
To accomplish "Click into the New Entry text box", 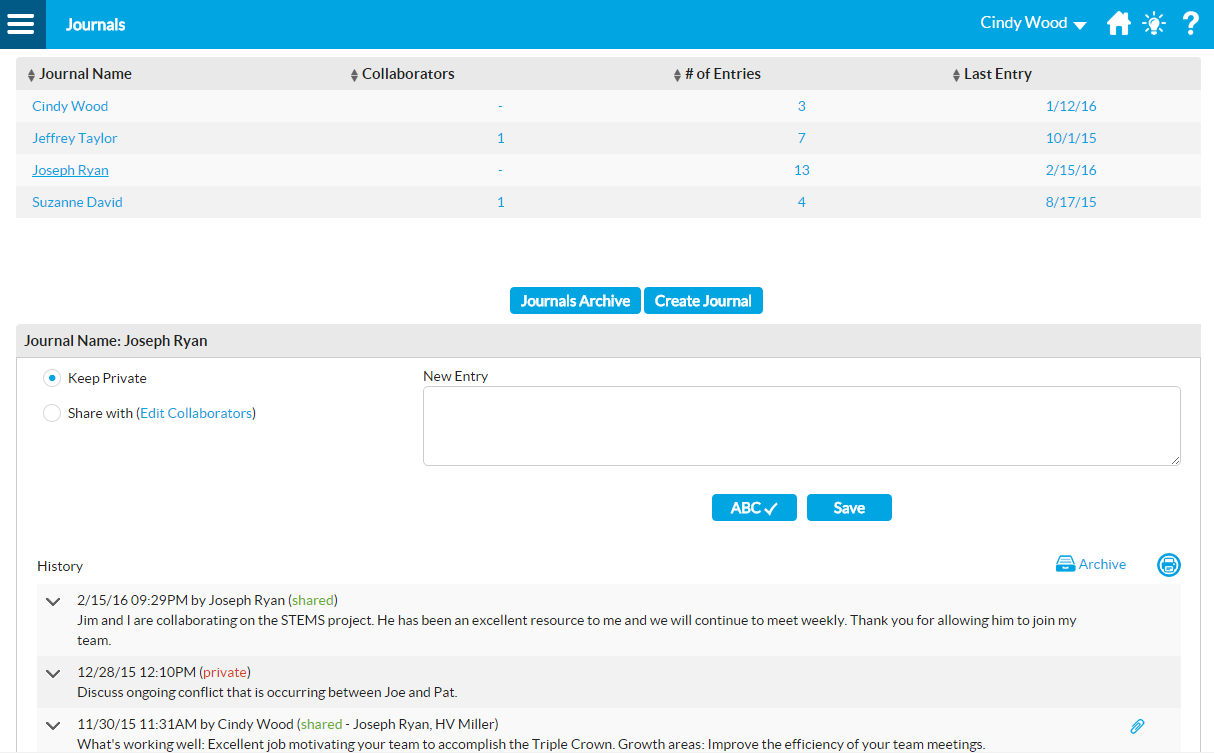I will click(x=801, y=426).
